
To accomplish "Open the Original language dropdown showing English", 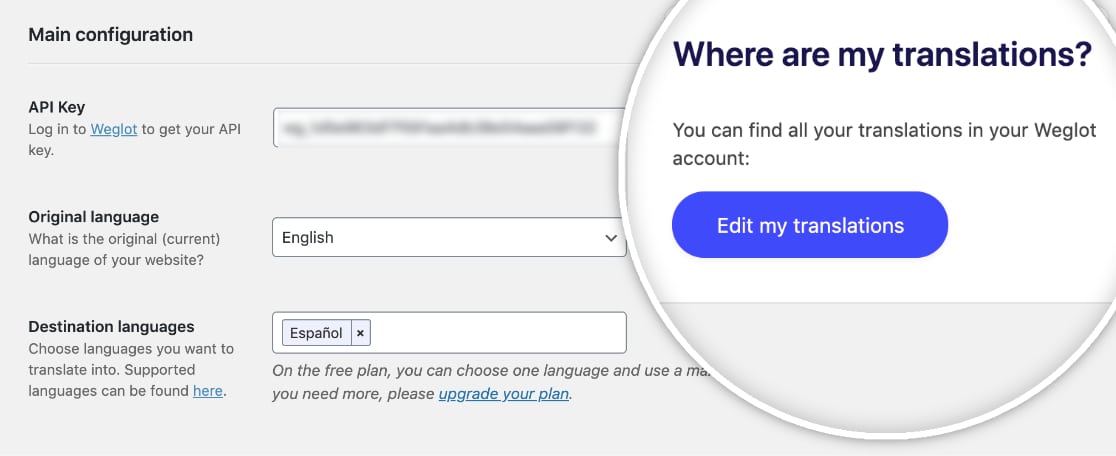I will pyautogui.click(x=449, y=237).
